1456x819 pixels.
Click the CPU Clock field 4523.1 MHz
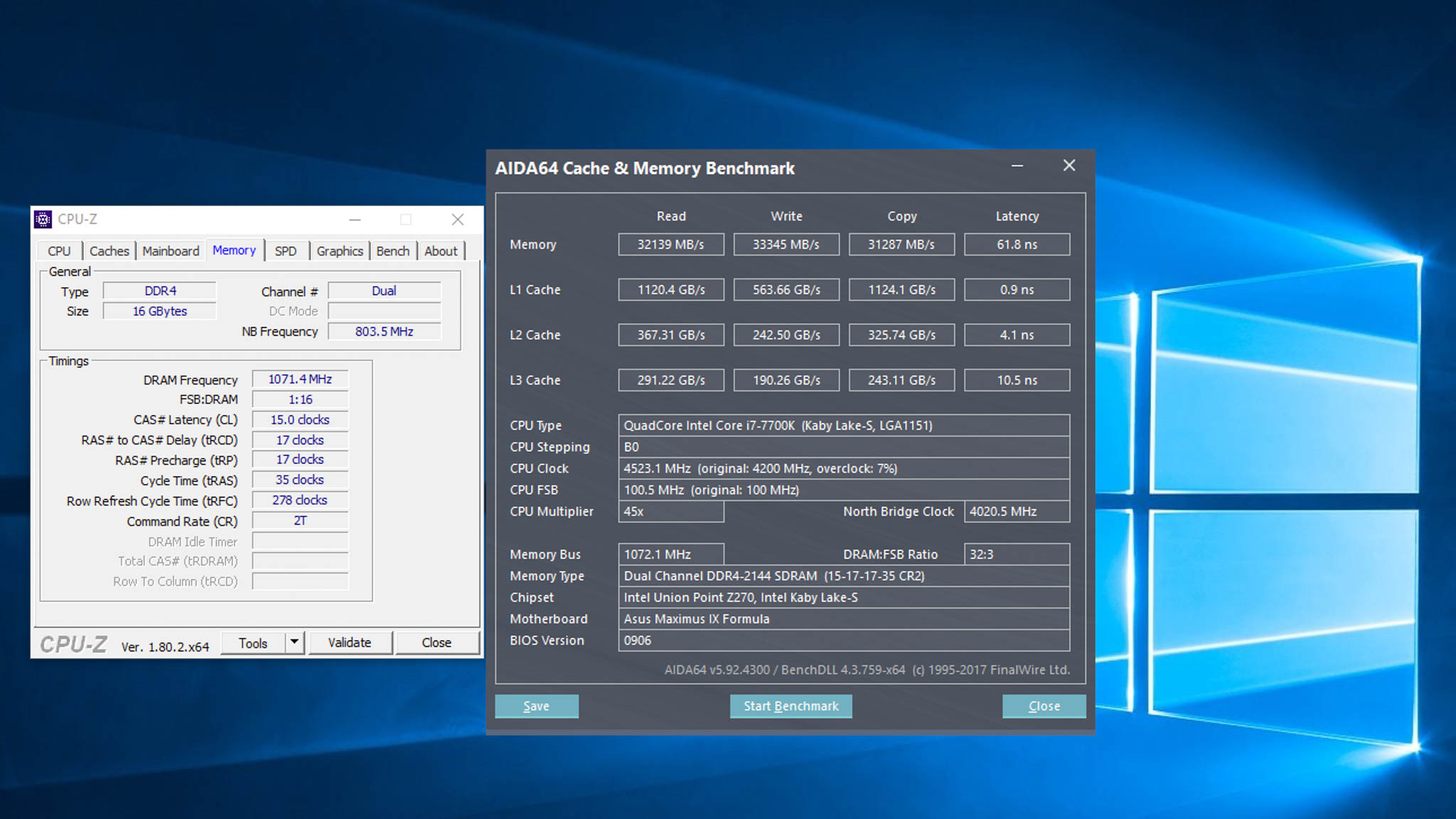(844, 469)
